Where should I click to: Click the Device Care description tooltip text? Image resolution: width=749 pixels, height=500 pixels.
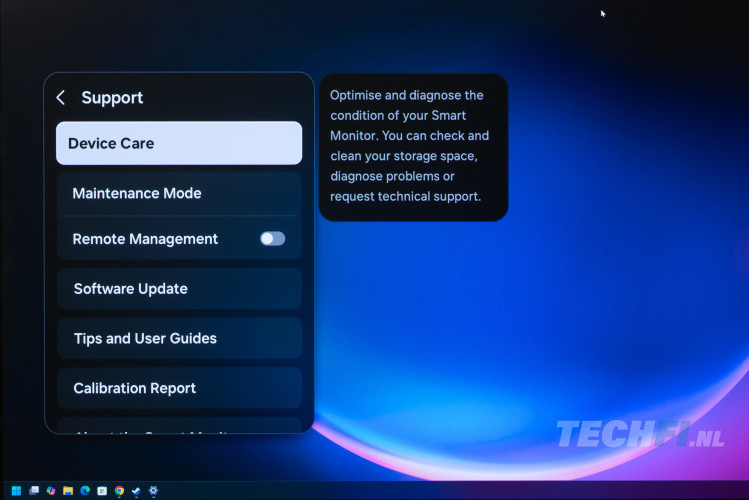point(409,146)
